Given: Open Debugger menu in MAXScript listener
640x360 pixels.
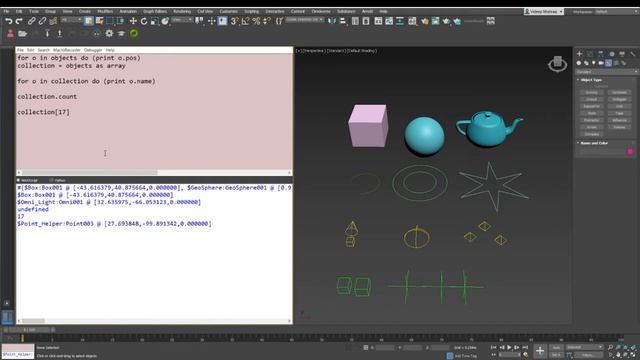Looking at the screenshot, I should point(93,50).
